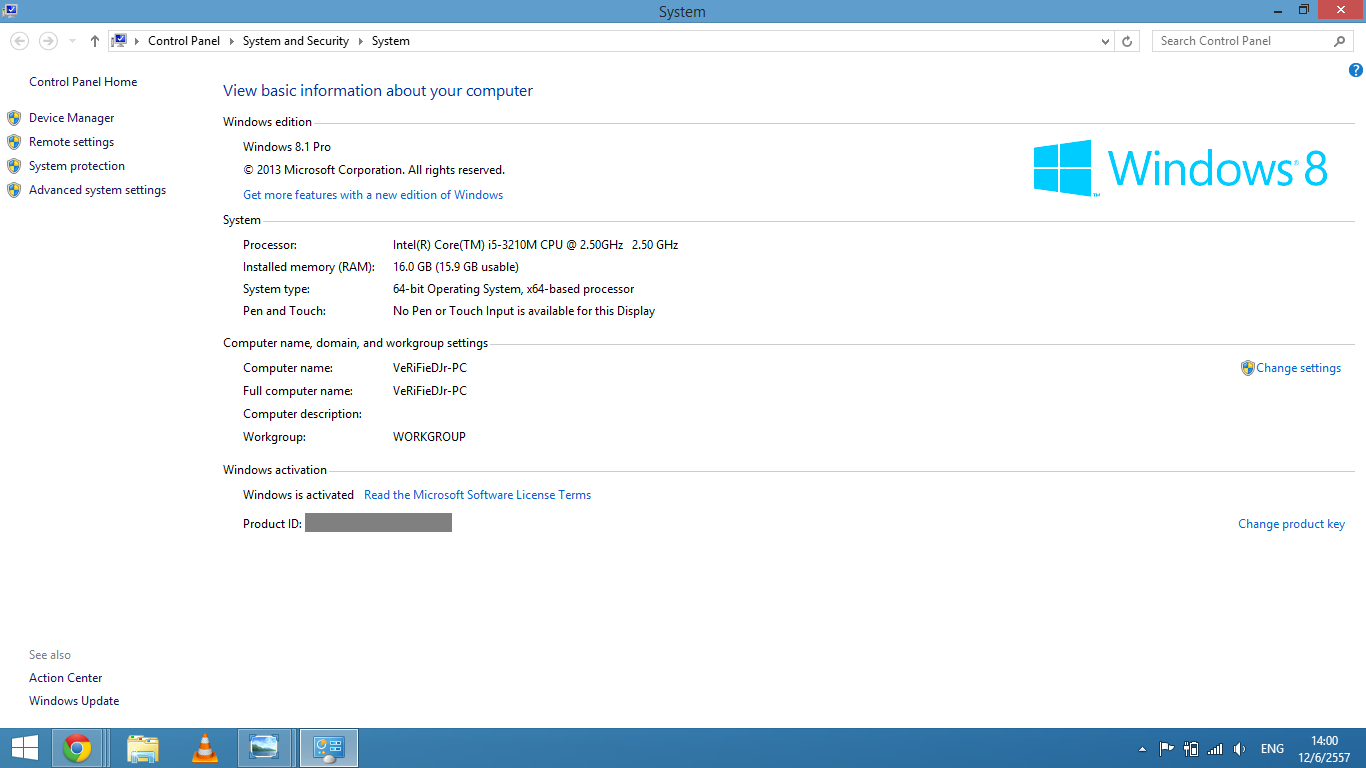The image size is (1366, 768).
Task: Open Remote settings link
Action: 71,142
